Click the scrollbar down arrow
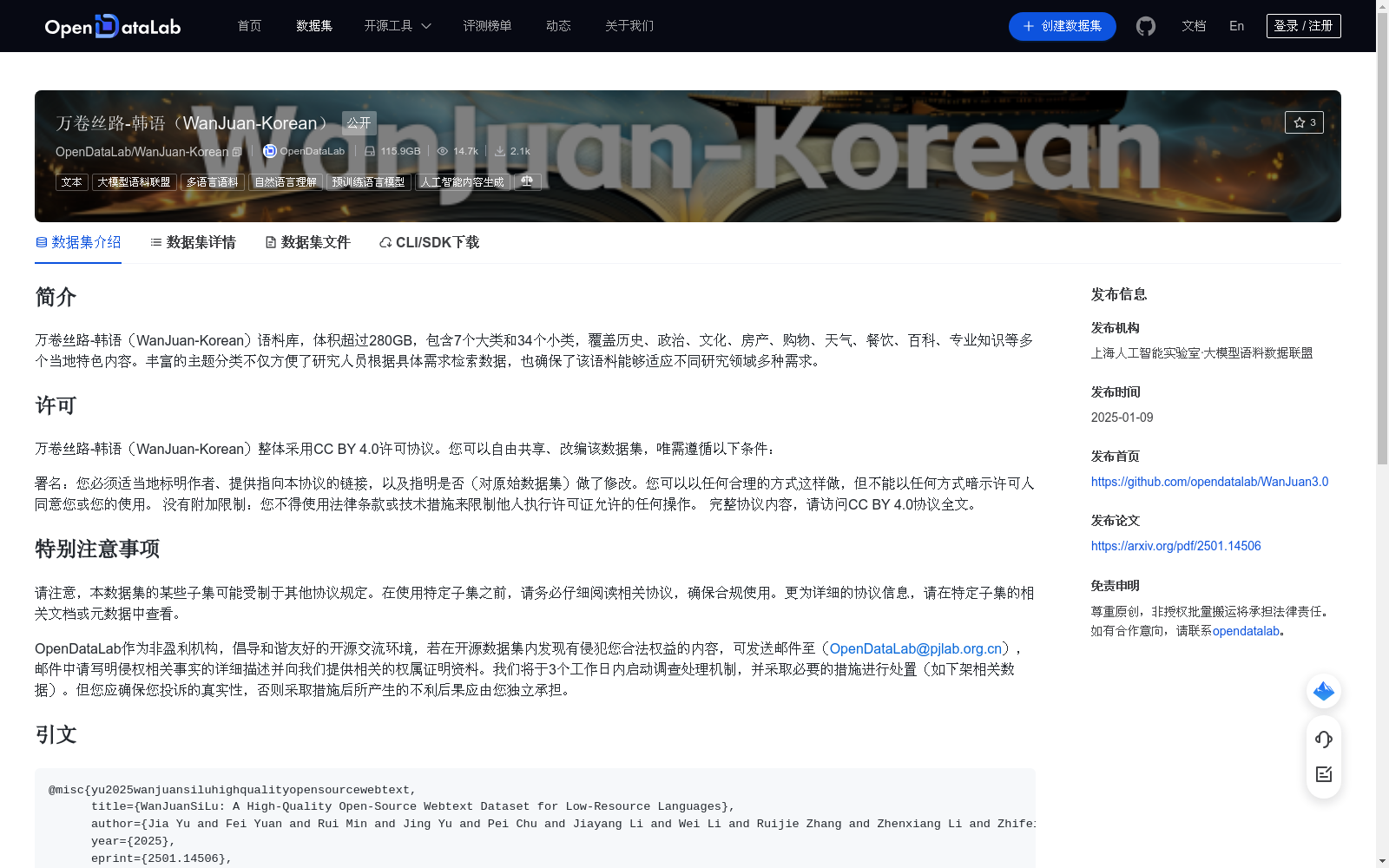 (1382, 861)
